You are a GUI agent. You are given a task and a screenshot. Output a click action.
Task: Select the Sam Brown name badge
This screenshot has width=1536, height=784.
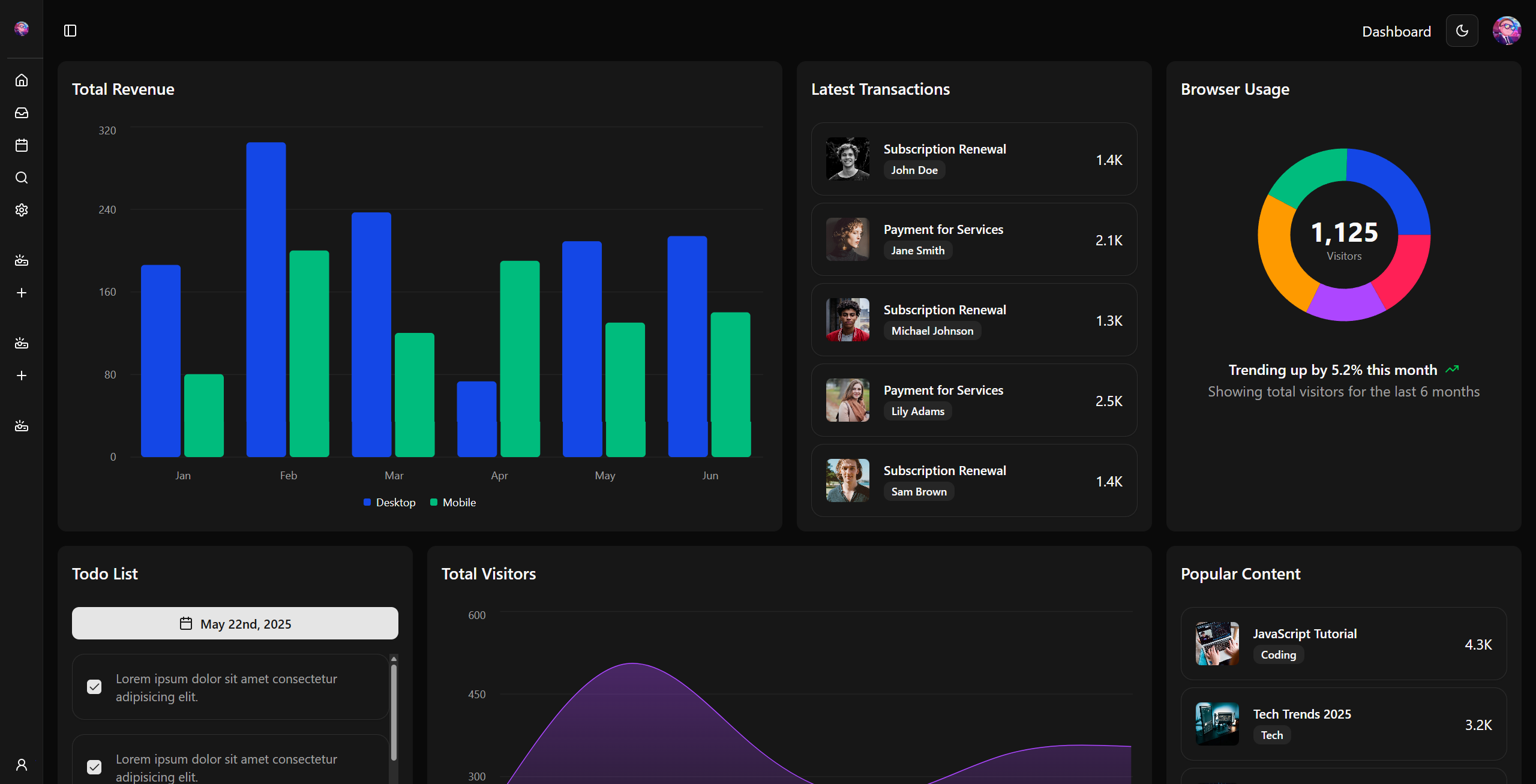tap(919, 491)
